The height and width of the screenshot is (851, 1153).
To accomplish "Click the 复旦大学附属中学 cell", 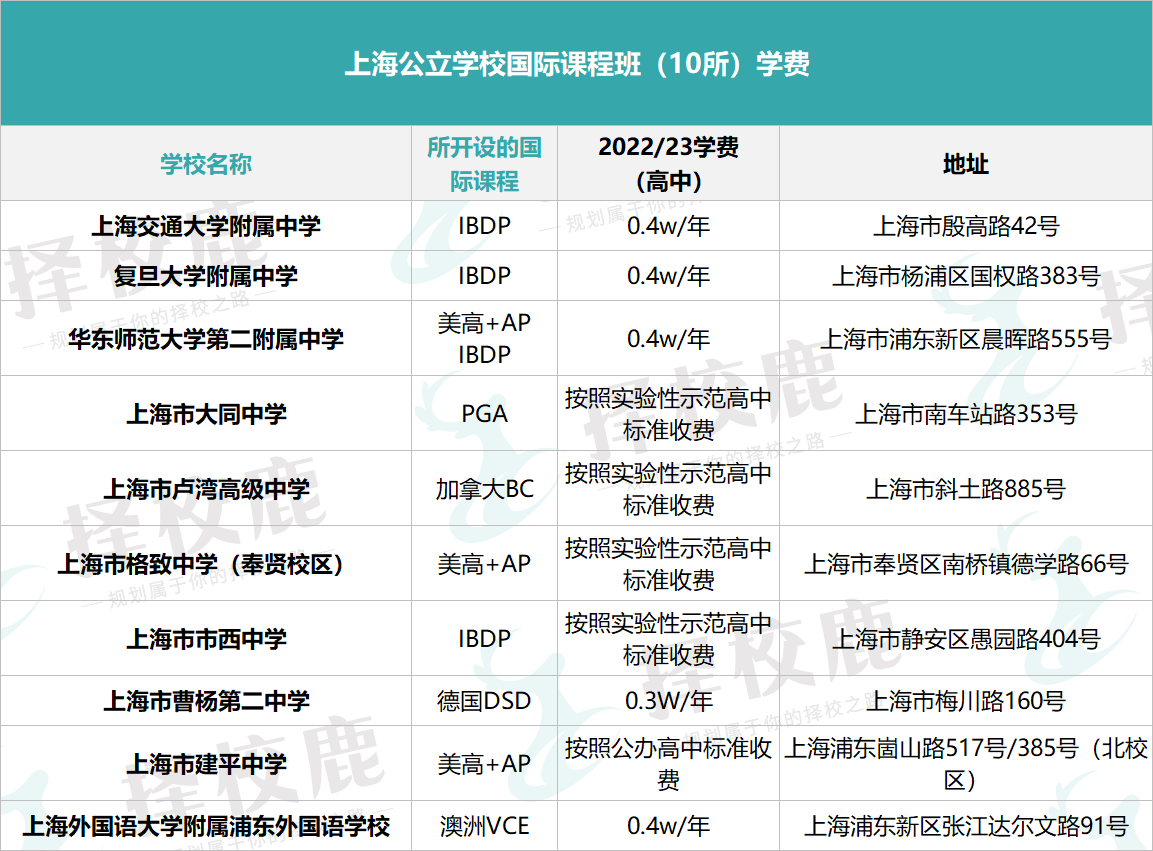I will [206, 276].
